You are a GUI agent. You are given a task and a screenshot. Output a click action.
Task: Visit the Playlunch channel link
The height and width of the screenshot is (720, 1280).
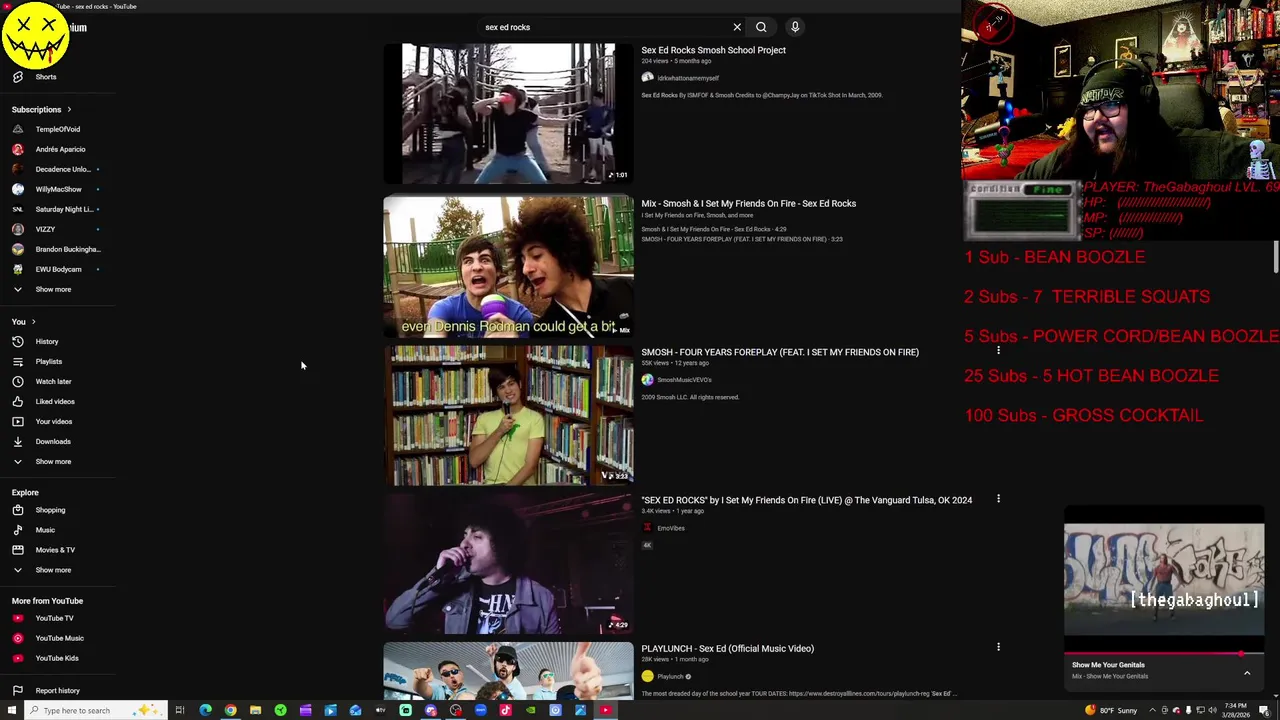(670, 676)
